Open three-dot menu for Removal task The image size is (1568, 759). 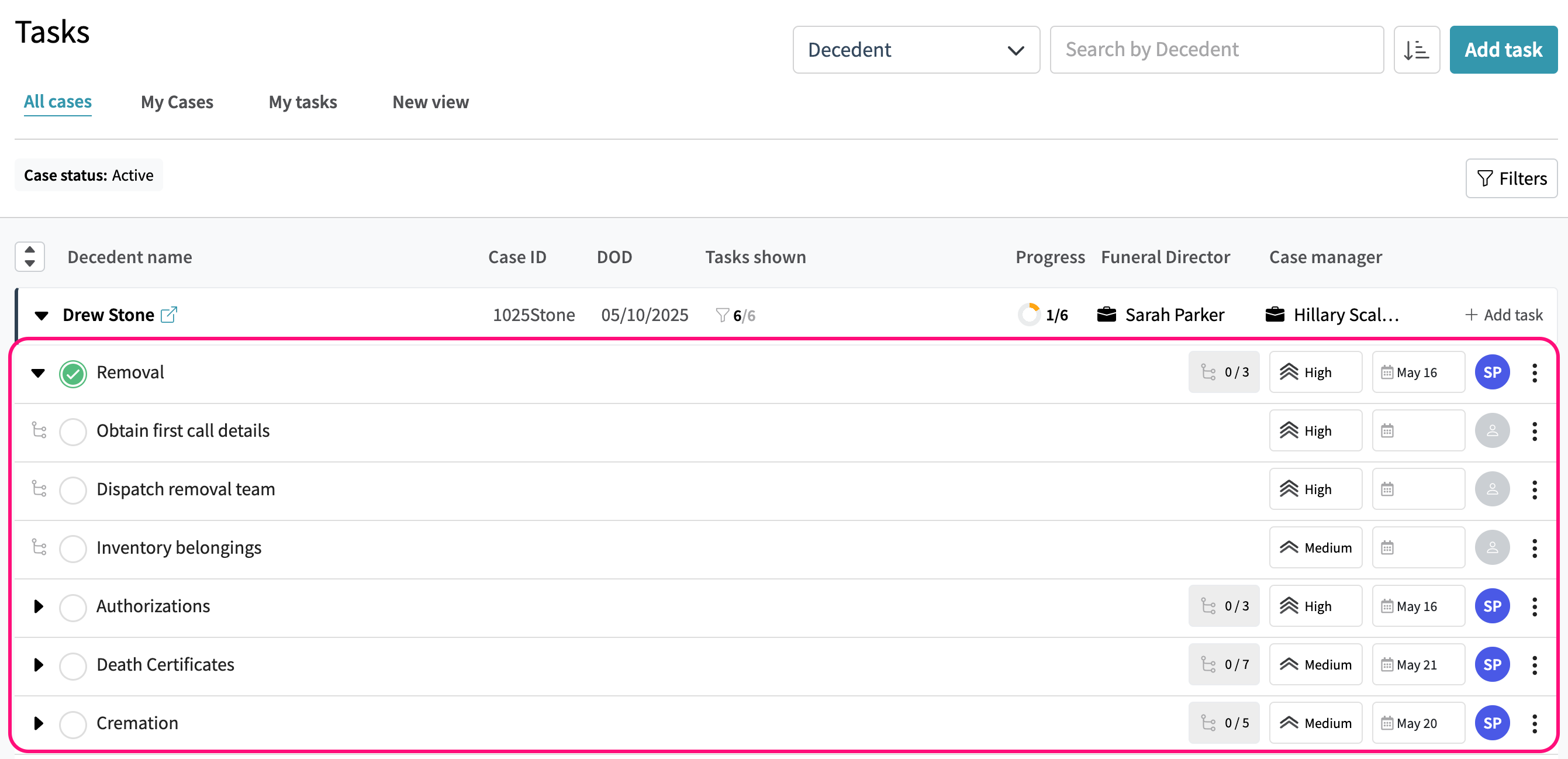point(1534,372)
